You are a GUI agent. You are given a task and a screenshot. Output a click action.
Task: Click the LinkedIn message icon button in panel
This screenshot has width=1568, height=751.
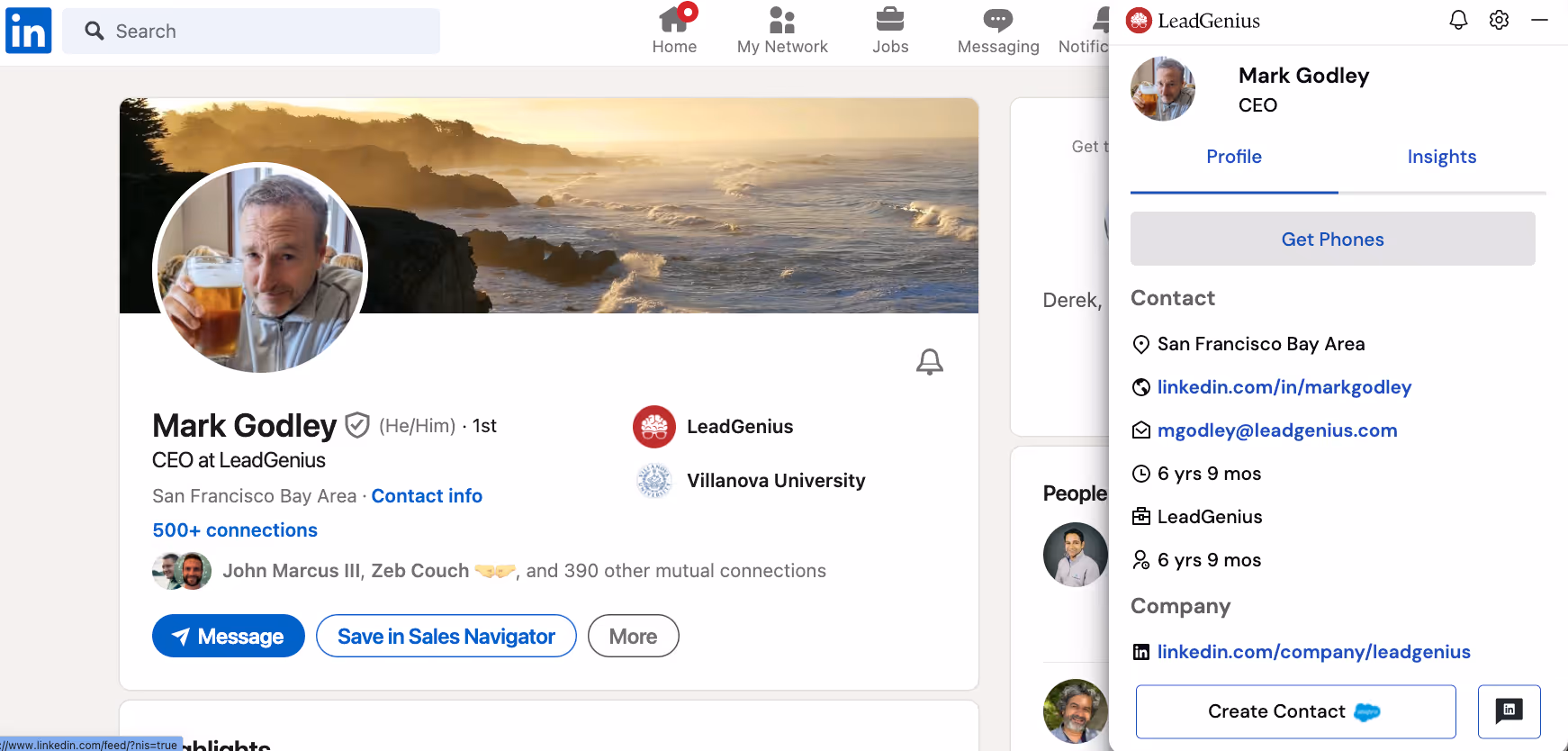click(1509, 711)
